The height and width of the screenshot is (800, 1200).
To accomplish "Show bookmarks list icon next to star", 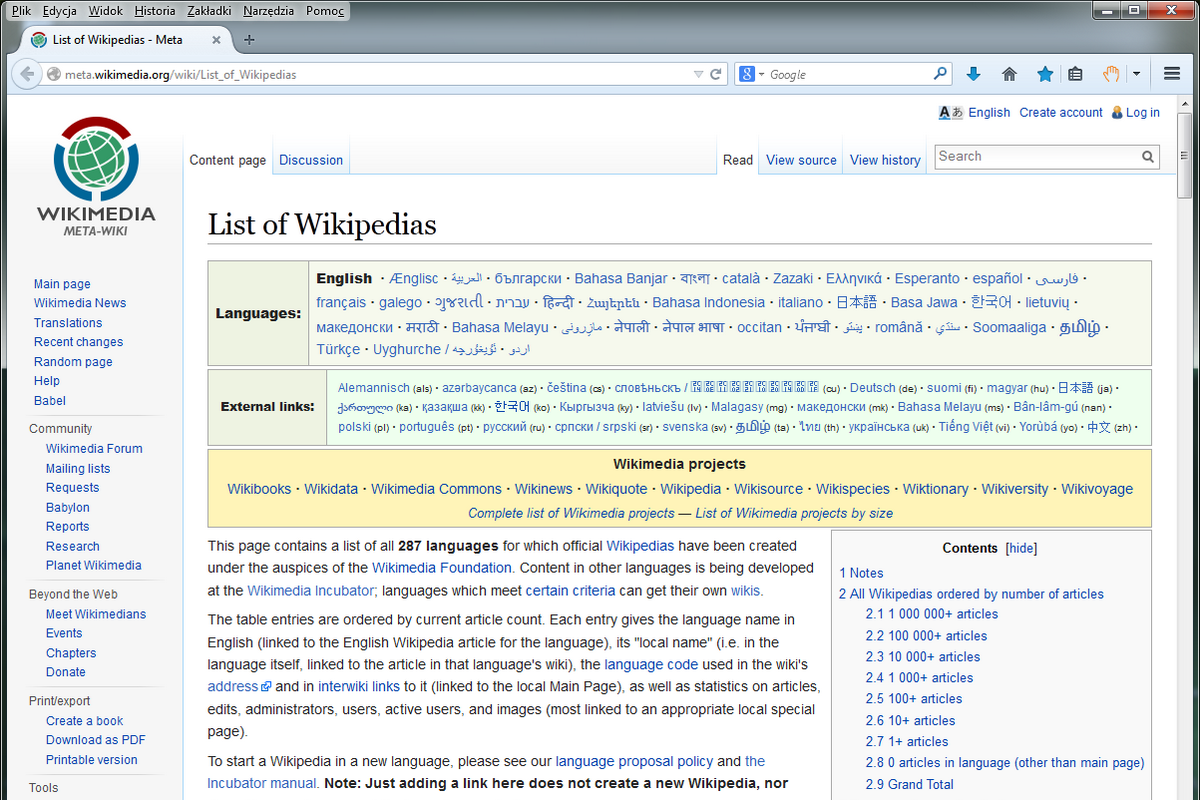I will coord(1075,74).
